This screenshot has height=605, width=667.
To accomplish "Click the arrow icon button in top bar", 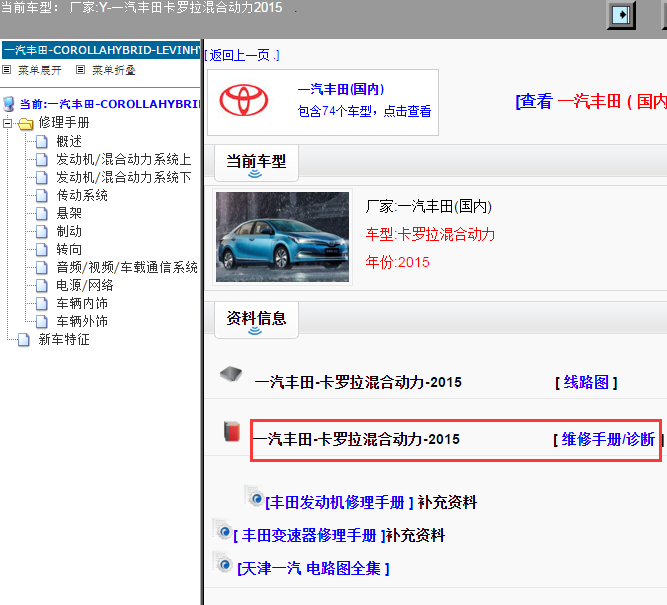I will (621, 15).
